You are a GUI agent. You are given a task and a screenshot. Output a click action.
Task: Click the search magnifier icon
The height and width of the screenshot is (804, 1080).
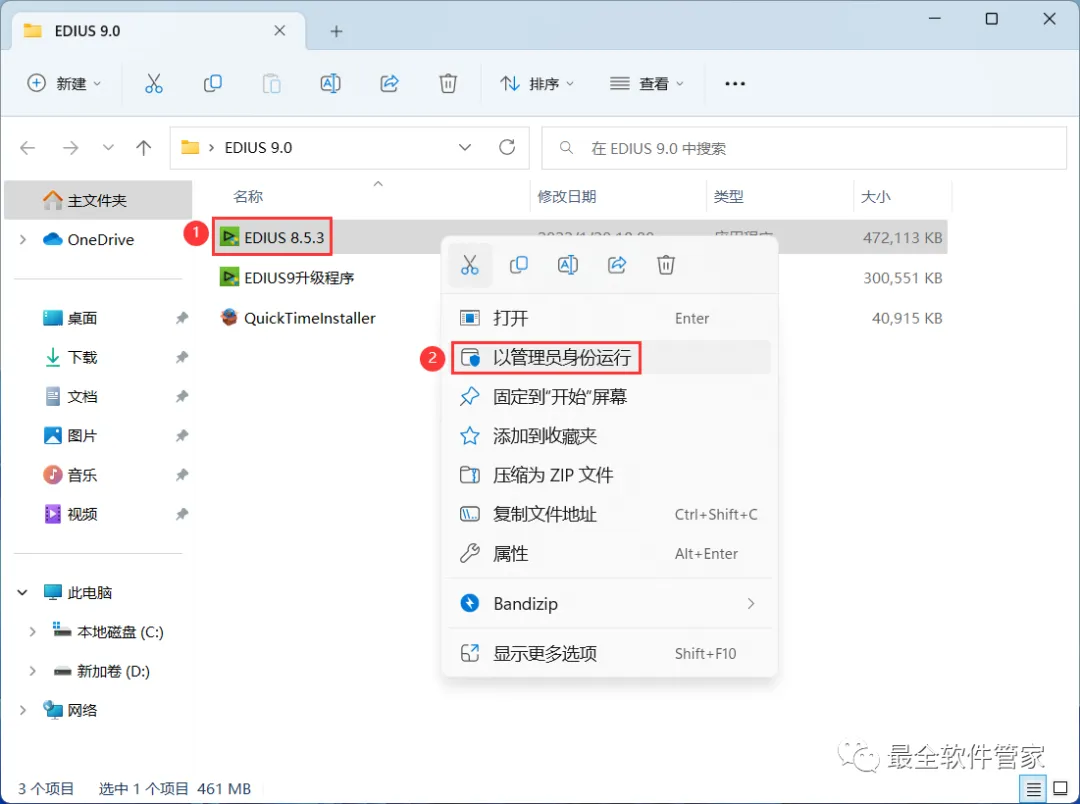[566, 147]
